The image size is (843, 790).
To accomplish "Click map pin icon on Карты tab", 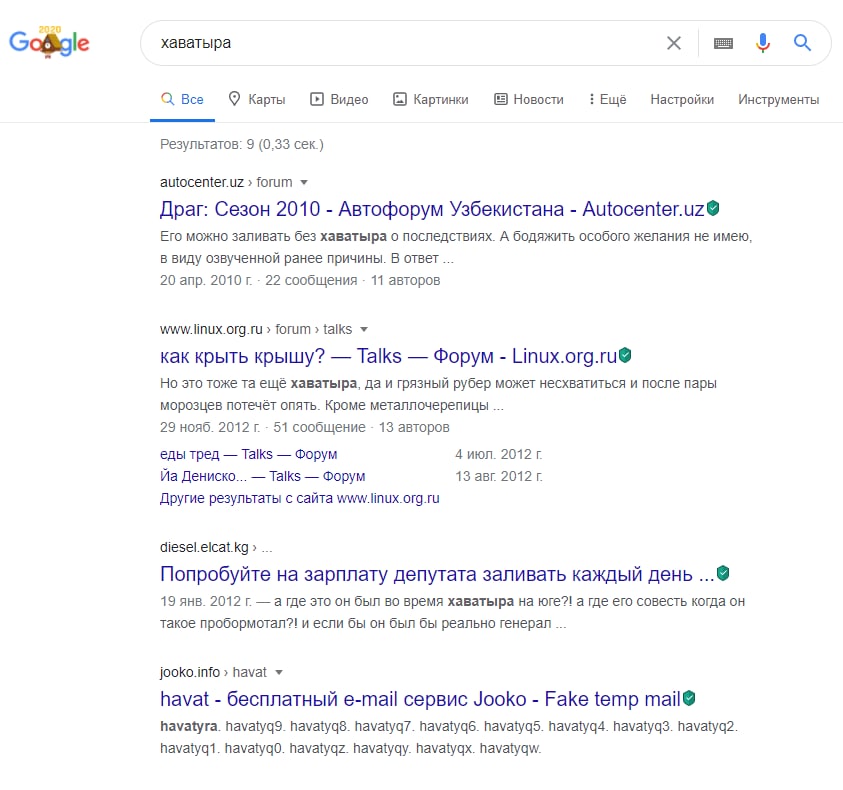I will tap(234, 98).
